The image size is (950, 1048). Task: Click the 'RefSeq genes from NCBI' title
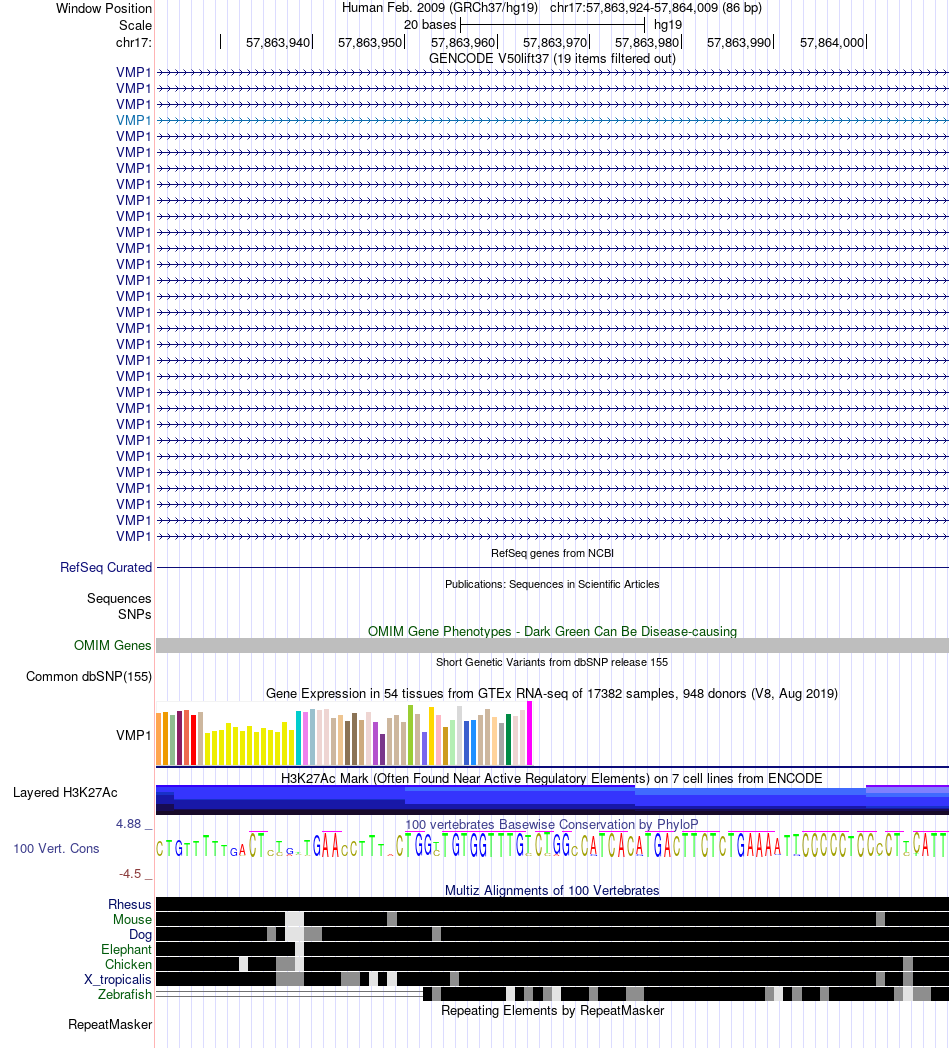coord(552,553)
